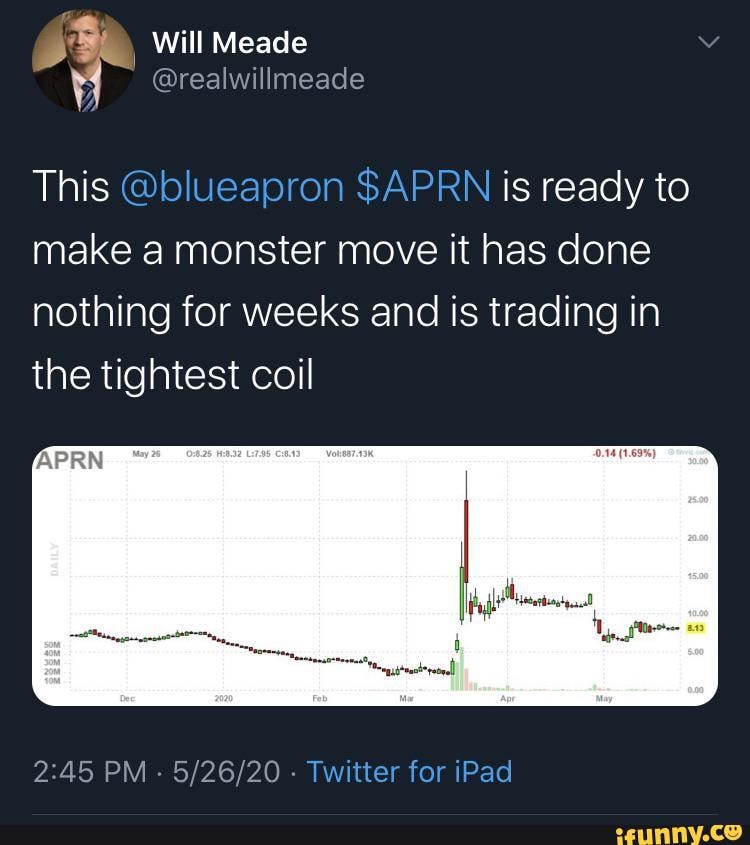Expand the tweet options chevron
Image resolution: width=750 pixels, height=845 pixels.
click(x=708, y=42)
